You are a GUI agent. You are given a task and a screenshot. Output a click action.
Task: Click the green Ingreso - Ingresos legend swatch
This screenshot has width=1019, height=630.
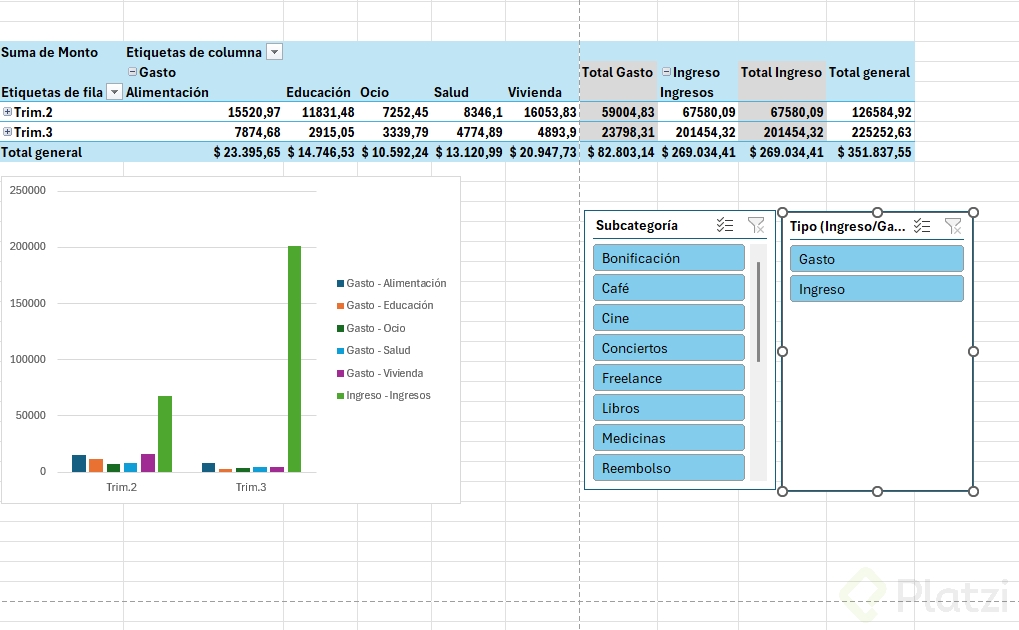tap(340, 395)
